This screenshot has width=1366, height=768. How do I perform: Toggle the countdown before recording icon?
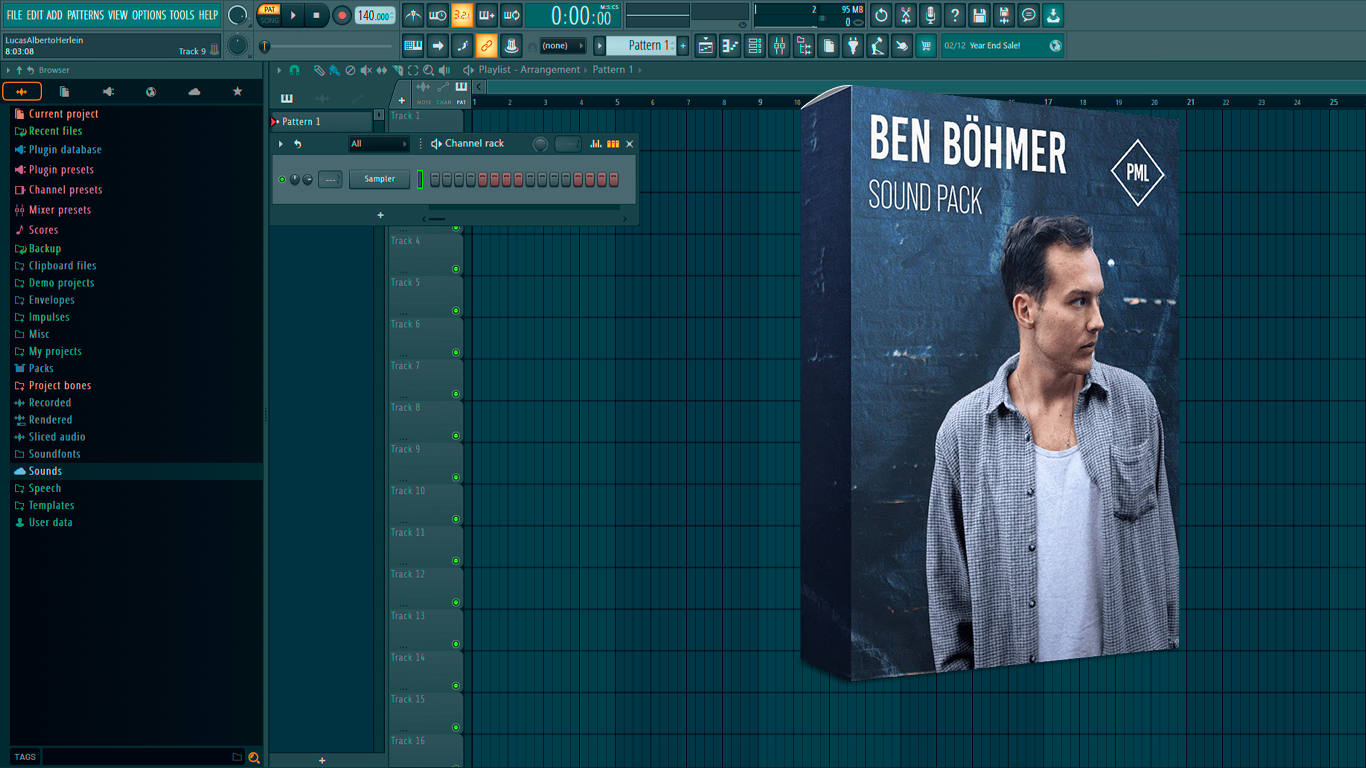click(x=462, y=15)
